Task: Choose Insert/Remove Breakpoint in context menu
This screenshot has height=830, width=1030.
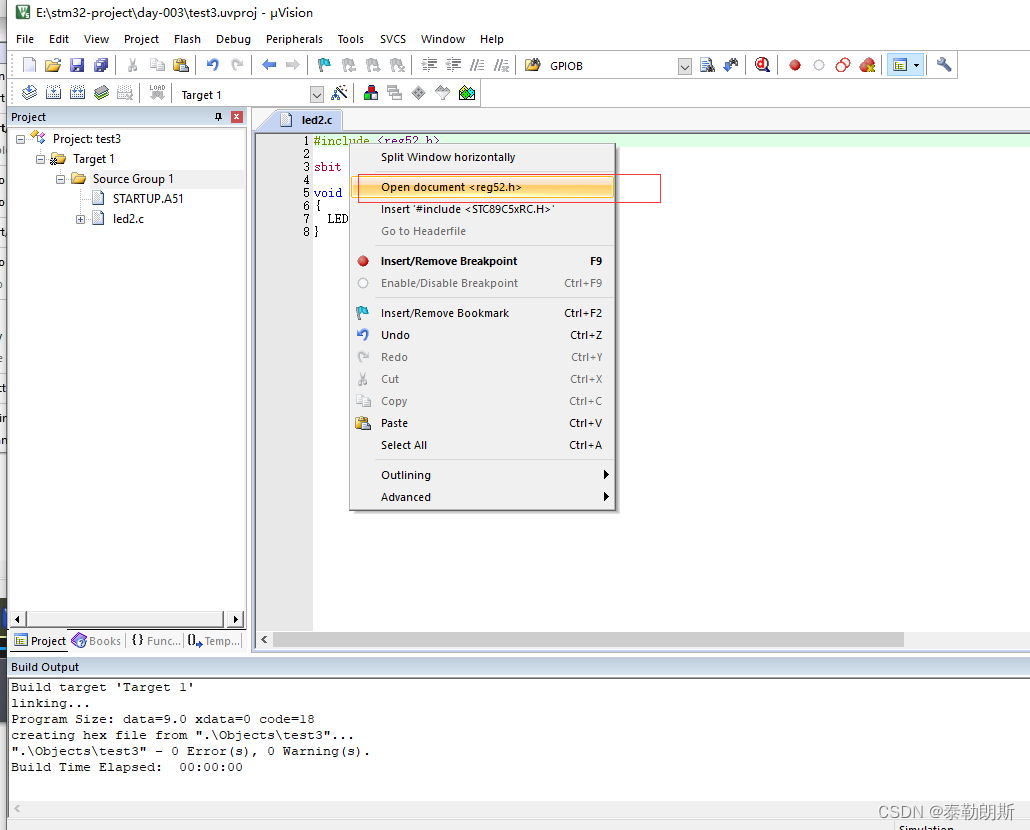Action: [483, 261]
